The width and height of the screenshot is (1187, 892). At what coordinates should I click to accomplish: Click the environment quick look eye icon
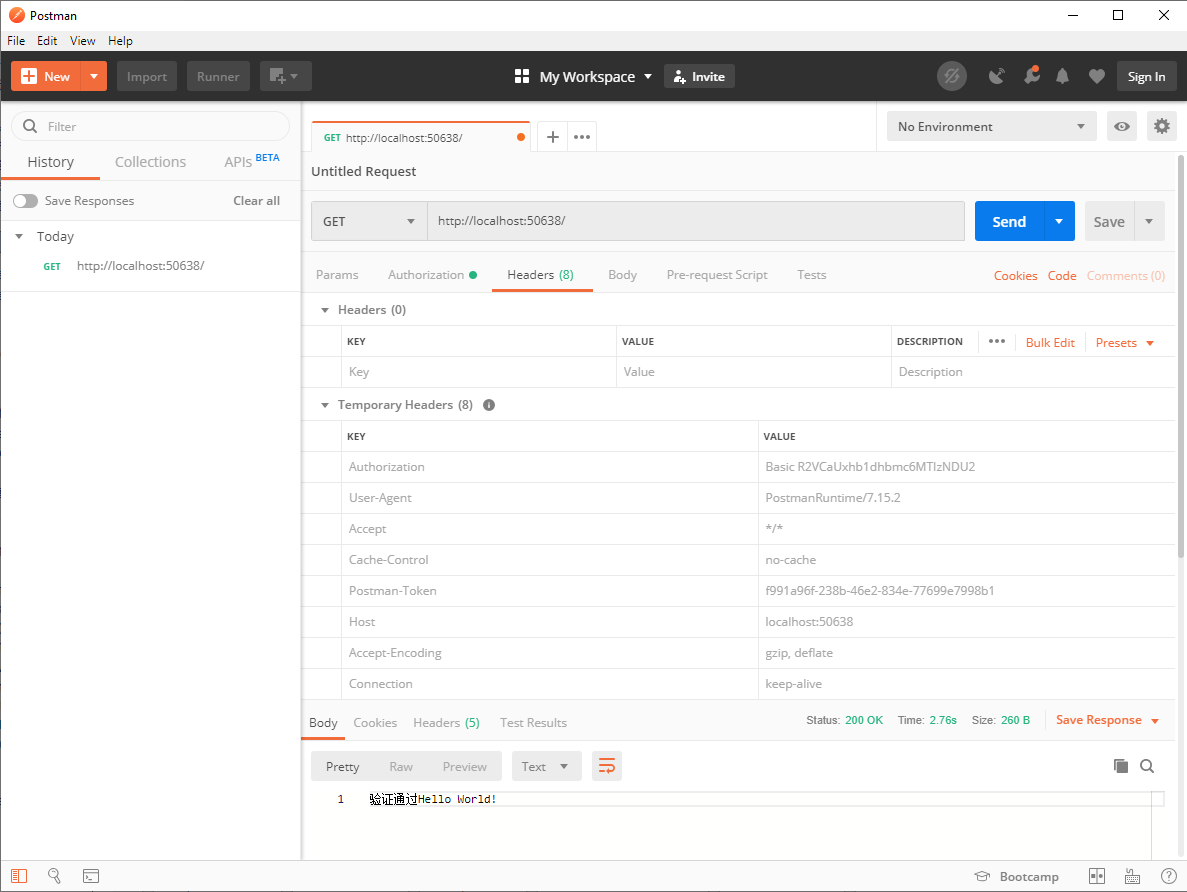click(x=1122, y=127)
